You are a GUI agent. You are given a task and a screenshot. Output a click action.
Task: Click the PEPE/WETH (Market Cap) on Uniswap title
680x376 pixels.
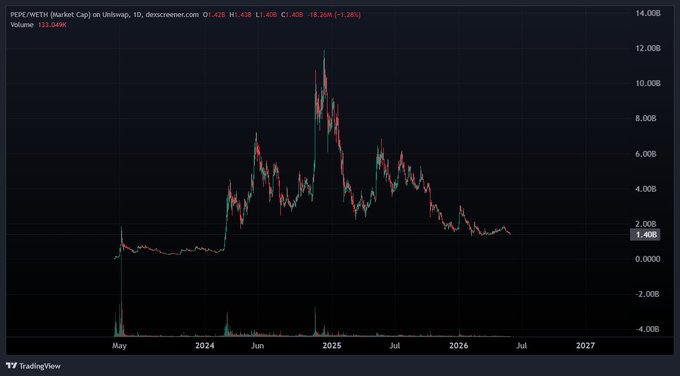click(x=70, y=15)
